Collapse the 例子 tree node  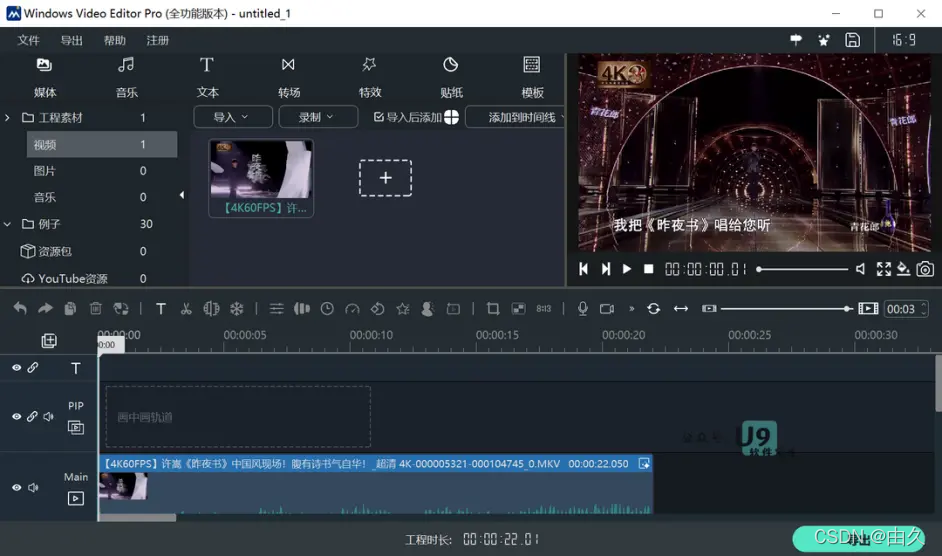[x=7, y=224]
